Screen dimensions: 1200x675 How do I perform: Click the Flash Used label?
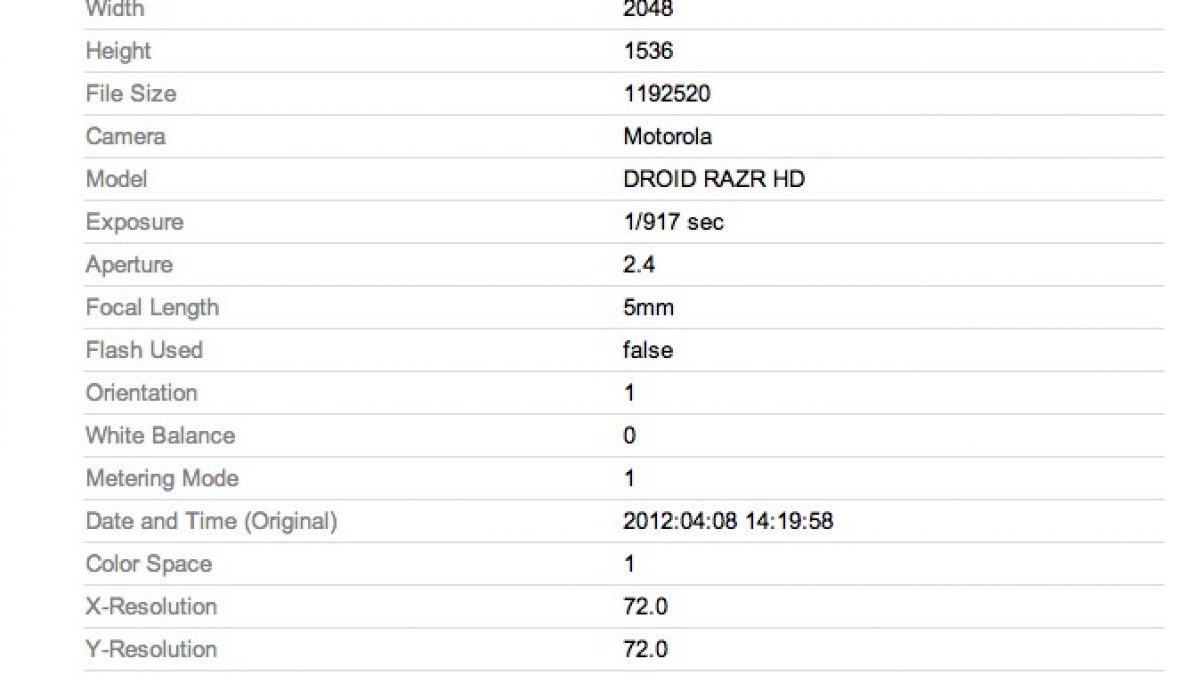144,350
